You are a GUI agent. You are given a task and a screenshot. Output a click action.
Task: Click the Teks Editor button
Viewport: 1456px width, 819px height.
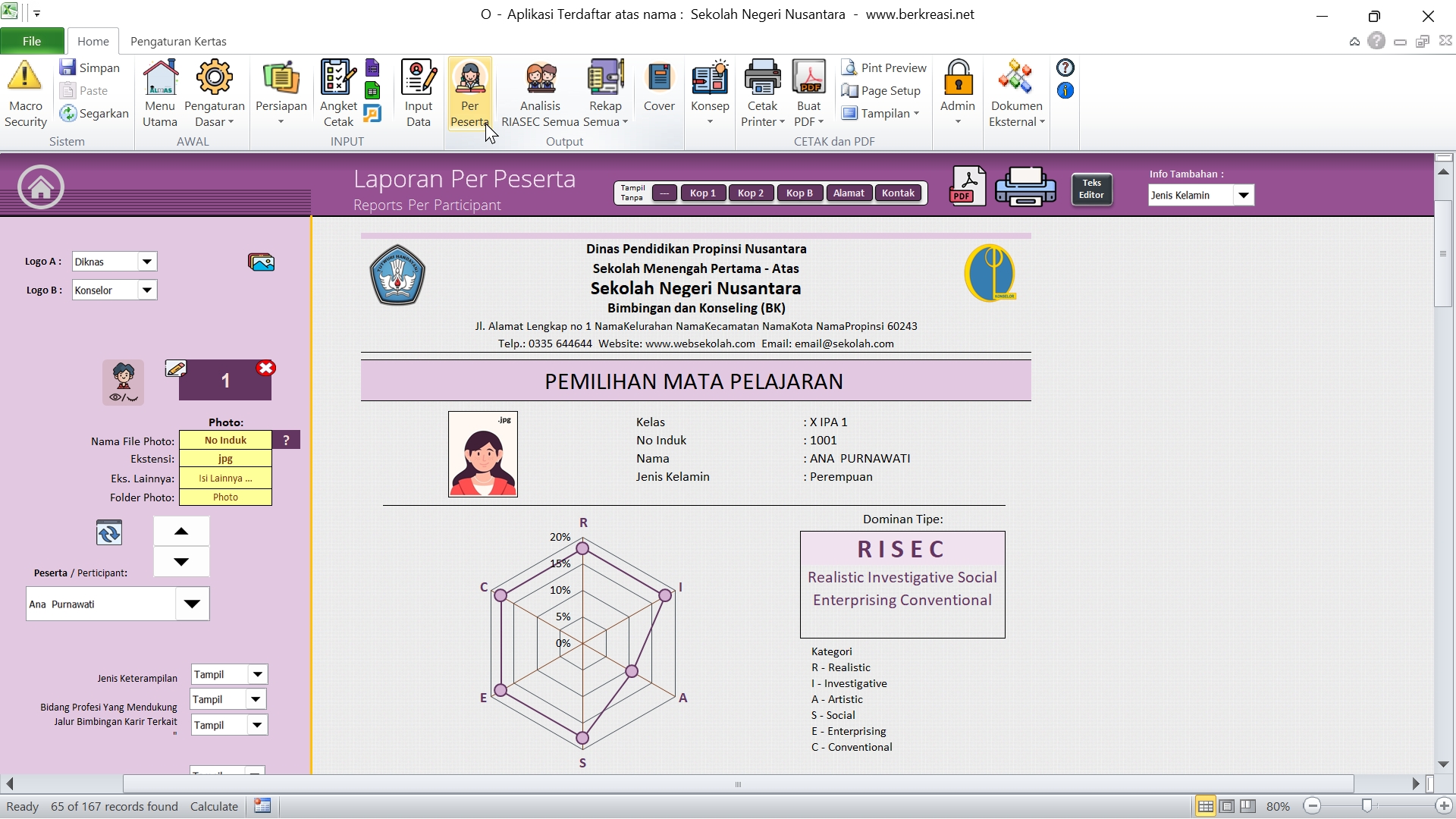pos(1091,189)
